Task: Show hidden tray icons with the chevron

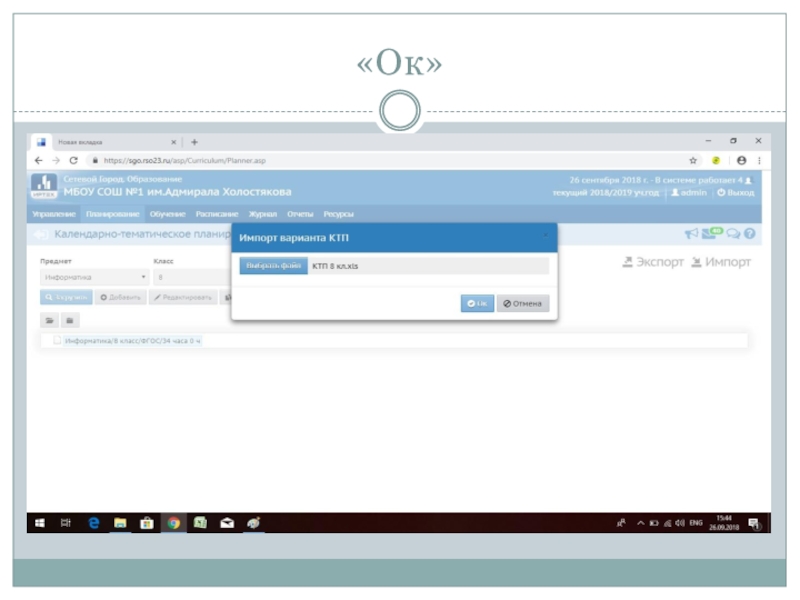Action: pyautogui.click(x=640, y=523)
